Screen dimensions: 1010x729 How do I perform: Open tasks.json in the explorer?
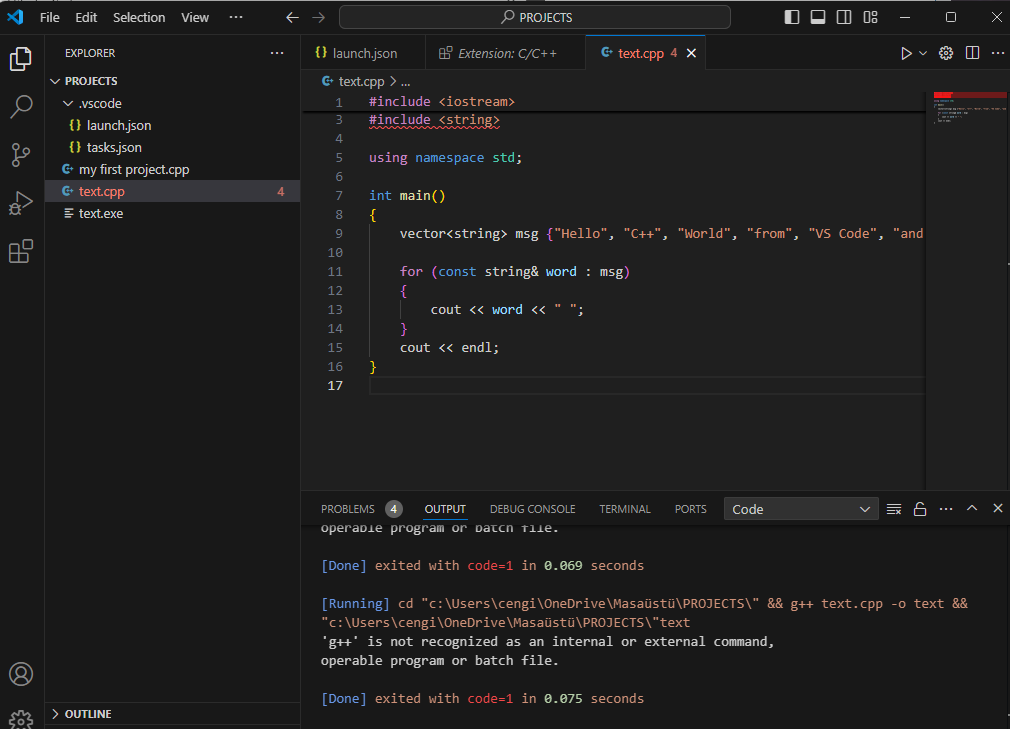114,147
